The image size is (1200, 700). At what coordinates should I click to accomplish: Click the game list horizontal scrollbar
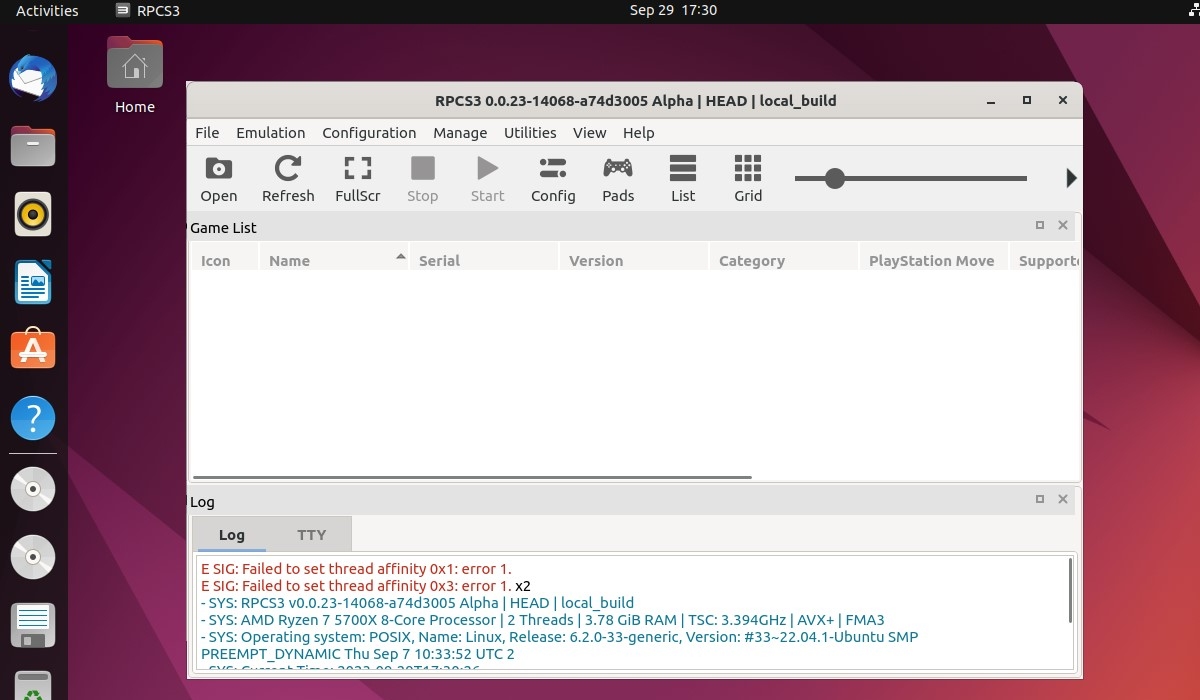pos(472,477)
